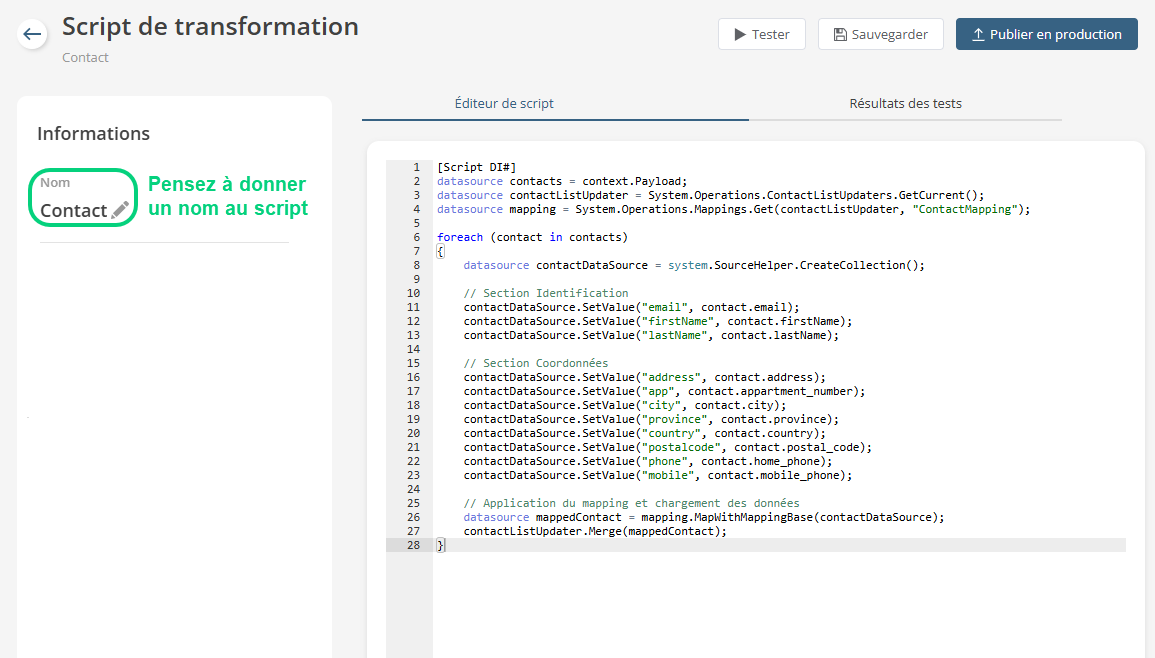
Task: Click the '// Section Coordonnées' comment
Action: [x=536, y=363]
